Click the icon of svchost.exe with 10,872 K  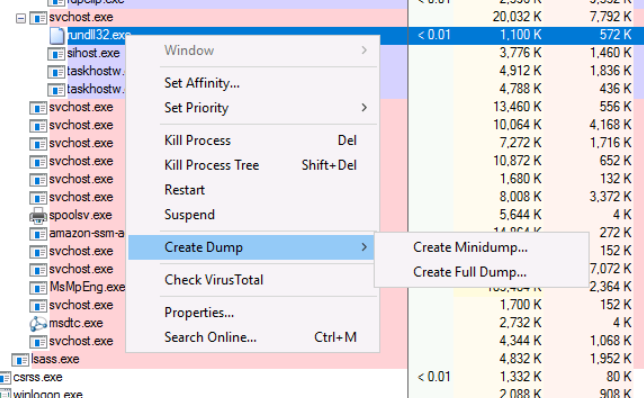pos(38,161)
